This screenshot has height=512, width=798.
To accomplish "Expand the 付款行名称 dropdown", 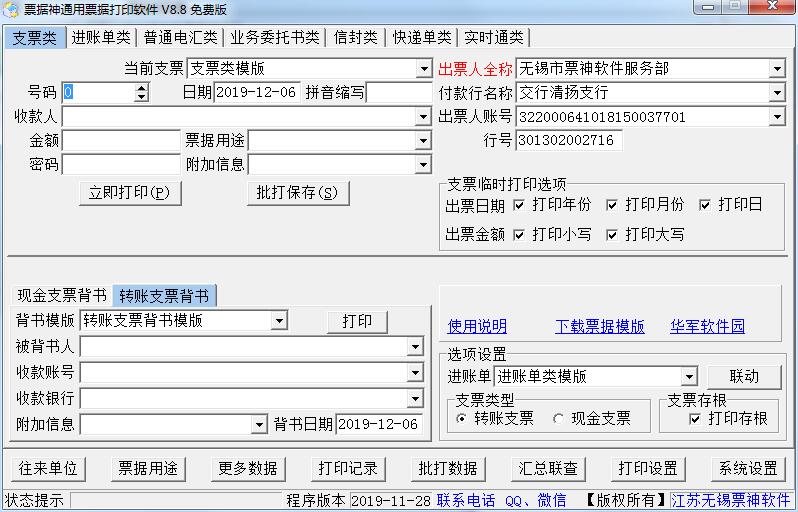I will pos(777,93).
